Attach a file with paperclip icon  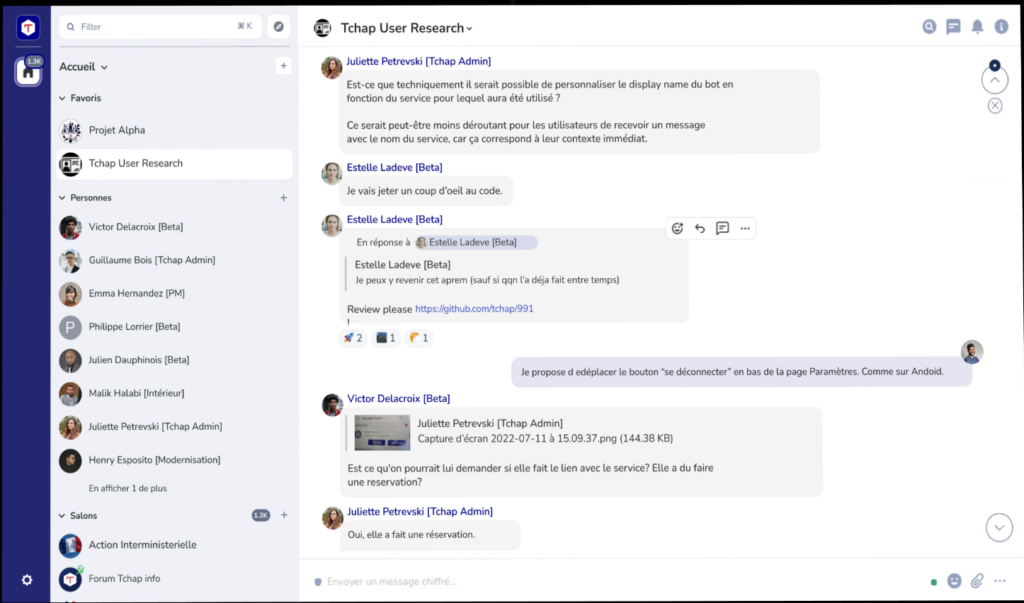pyautogui.click(x=977, y=581)
